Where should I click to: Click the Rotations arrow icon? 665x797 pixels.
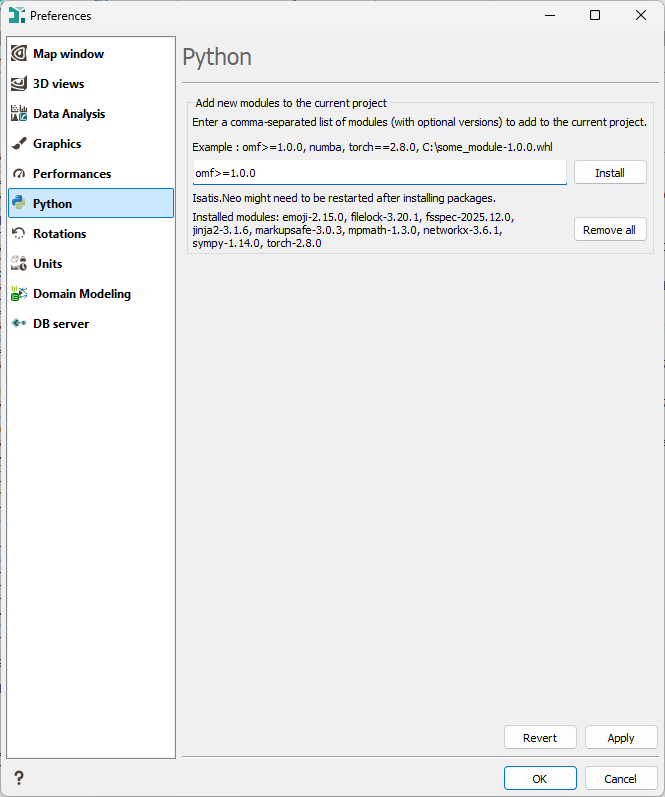[x=18, y=234]
